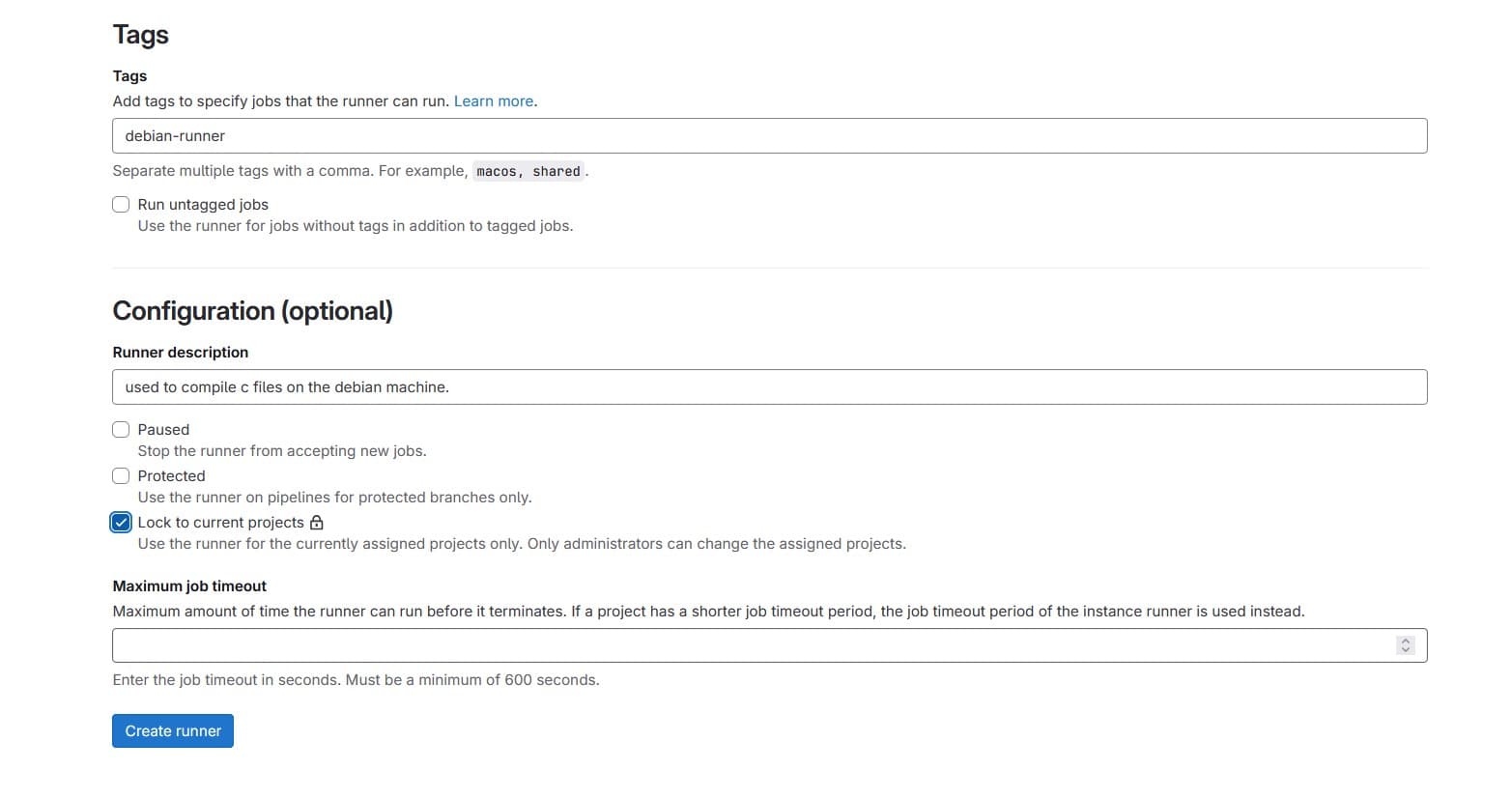Enable the Run untagged jobs checkbox

pyautogui.click(x=121, y=204)
